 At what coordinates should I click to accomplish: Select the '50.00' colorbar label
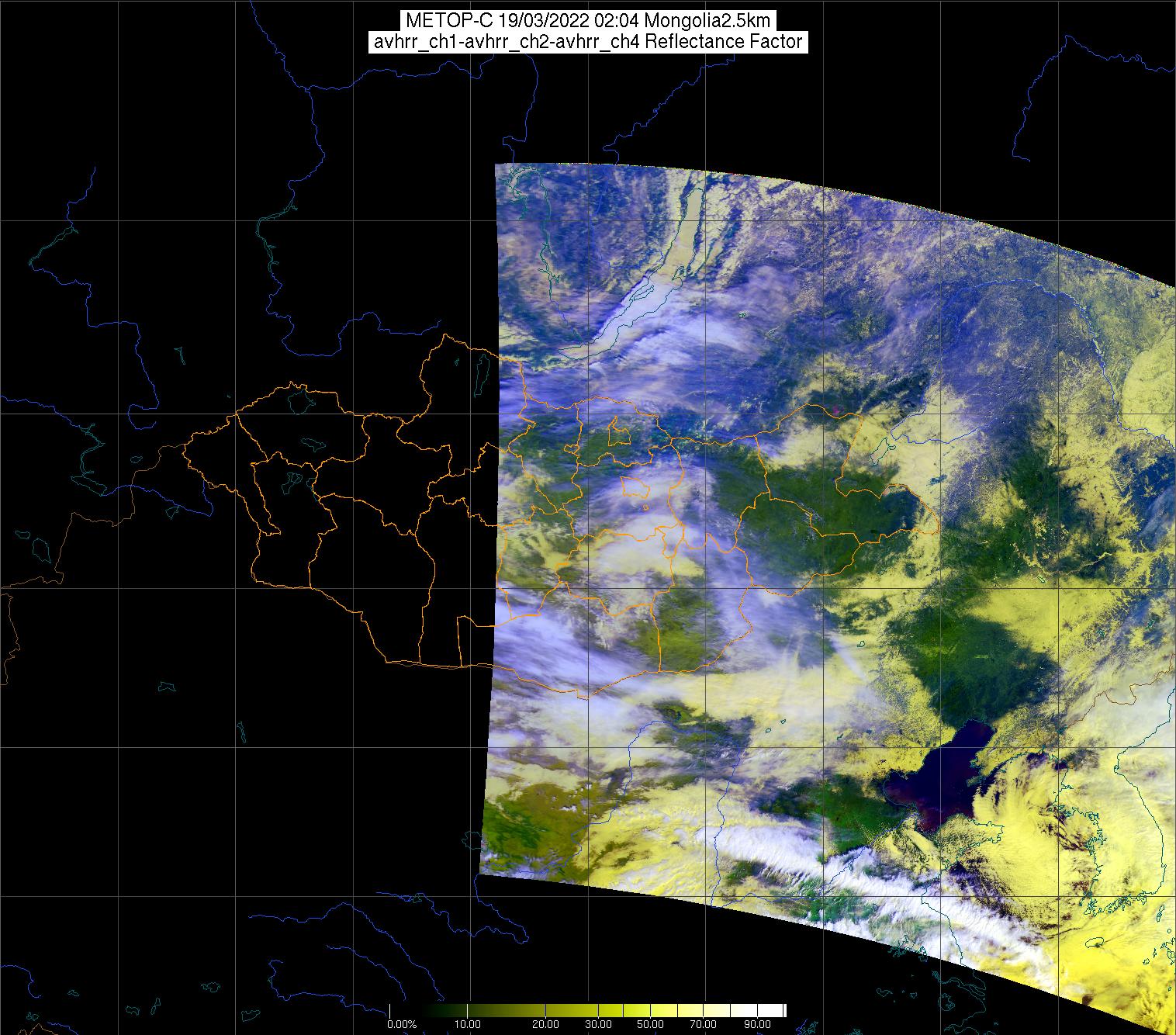652,1024
